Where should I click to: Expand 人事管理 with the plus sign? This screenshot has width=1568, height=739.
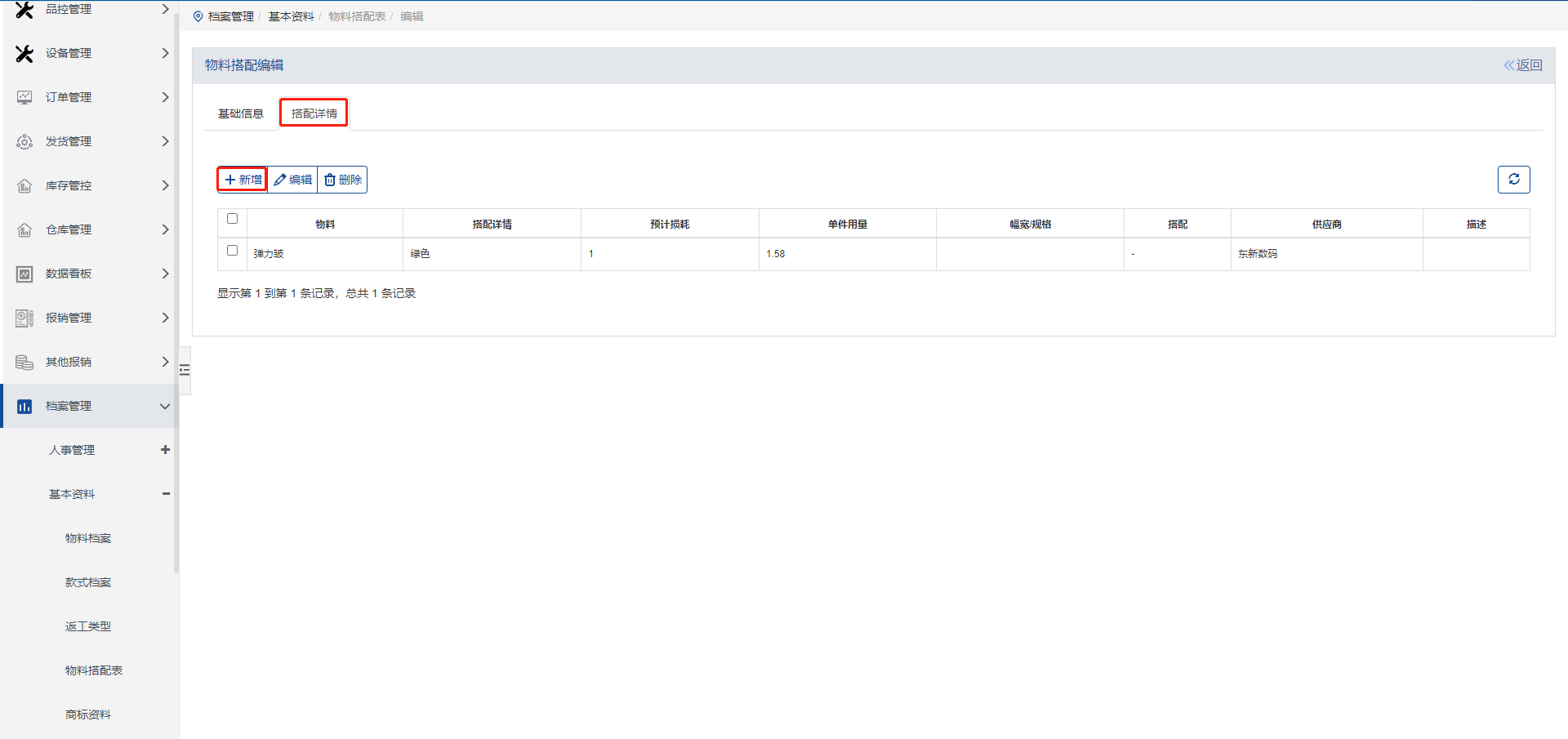(165, 450)
